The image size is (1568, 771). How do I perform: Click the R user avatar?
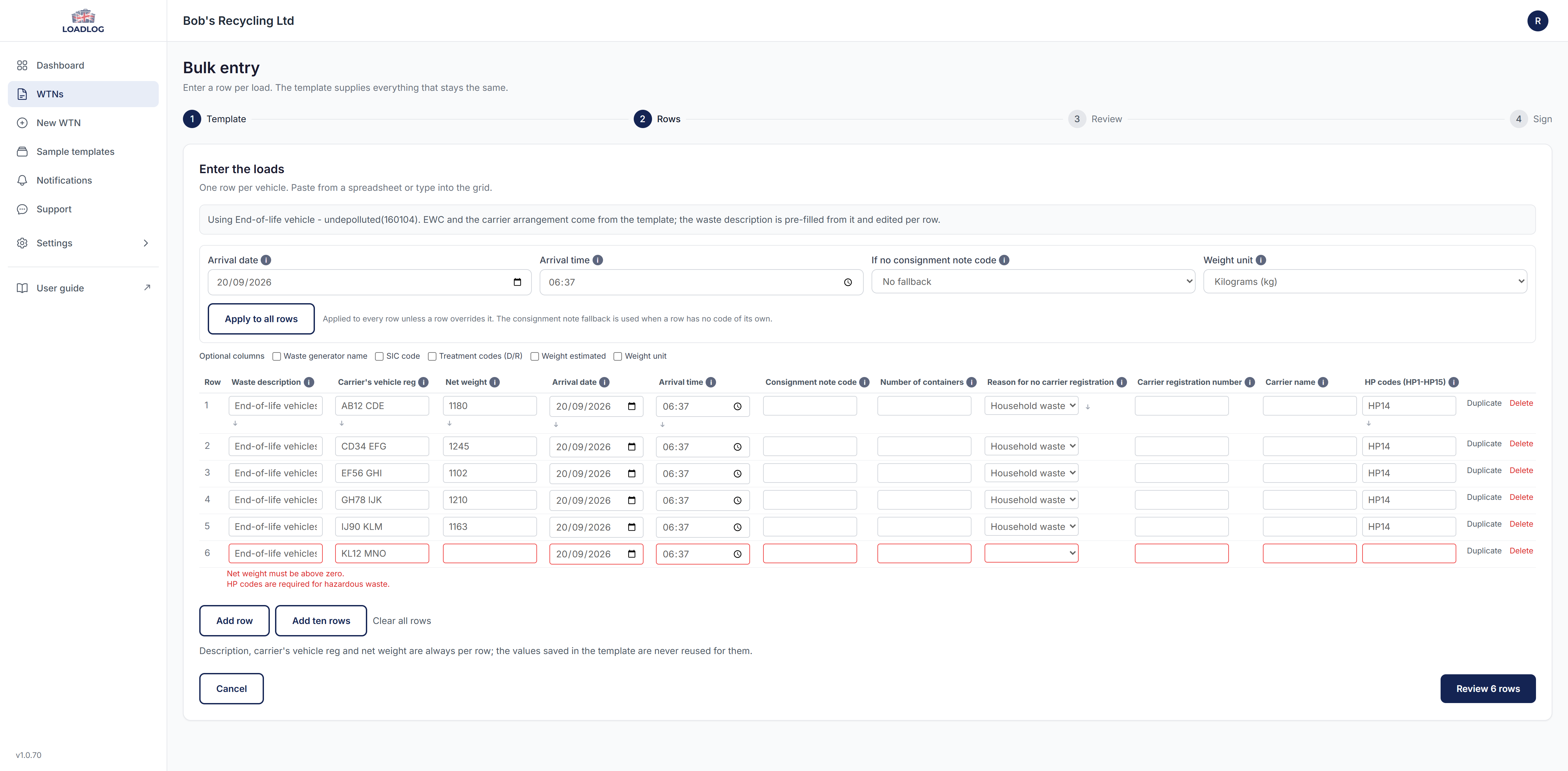click(1538, 21)
